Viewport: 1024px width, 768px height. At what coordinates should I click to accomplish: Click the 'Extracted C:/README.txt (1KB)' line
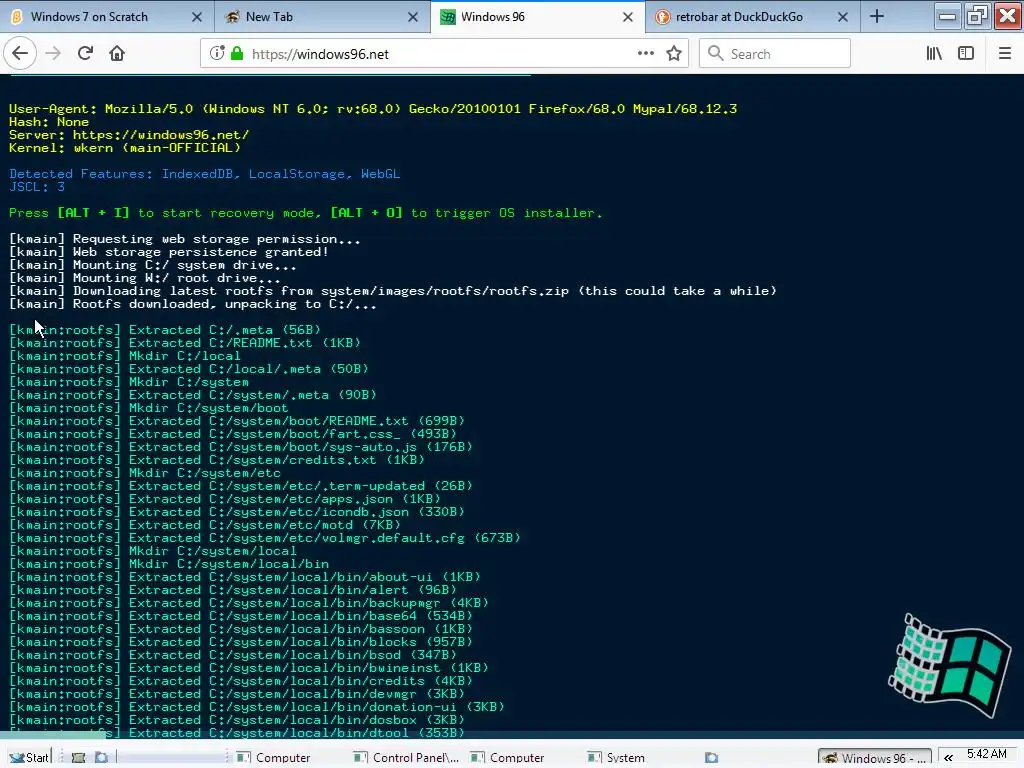(x=185, y=343)
